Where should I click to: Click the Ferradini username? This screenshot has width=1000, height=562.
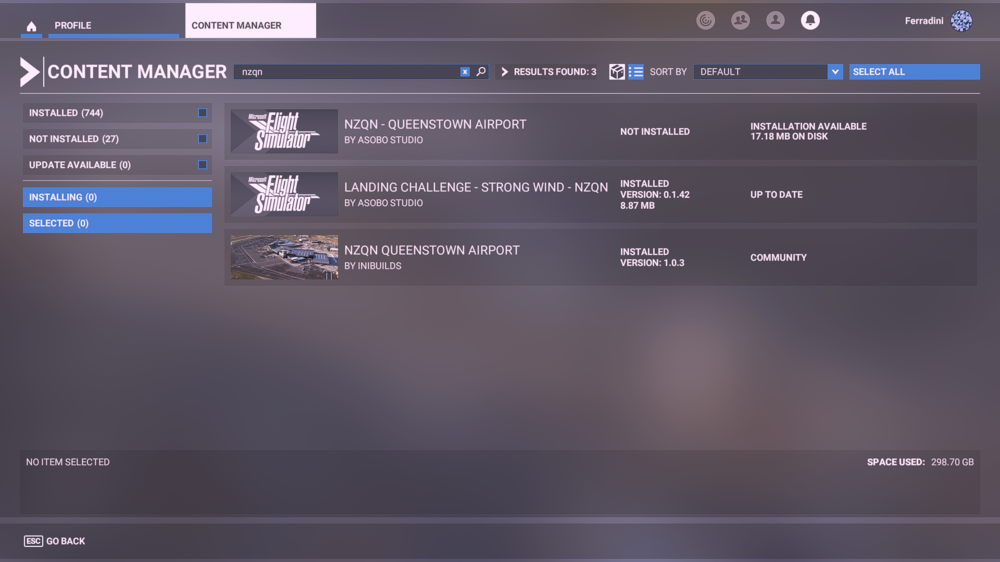coord(923,21)
